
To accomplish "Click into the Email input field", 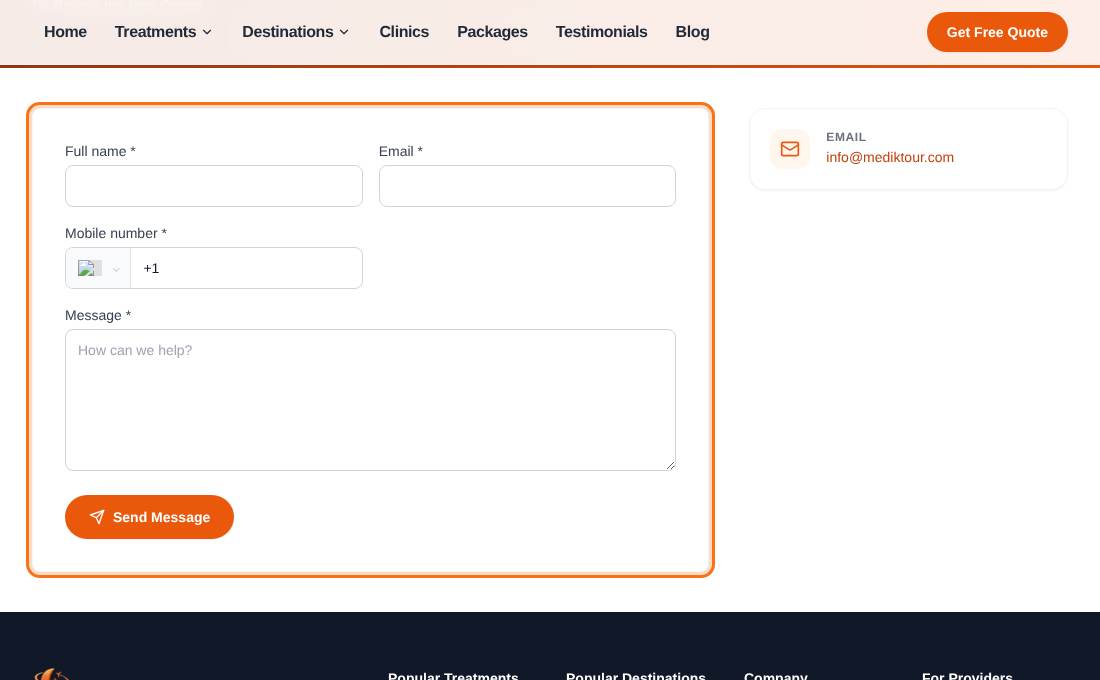I will click(x=528, y=186).
